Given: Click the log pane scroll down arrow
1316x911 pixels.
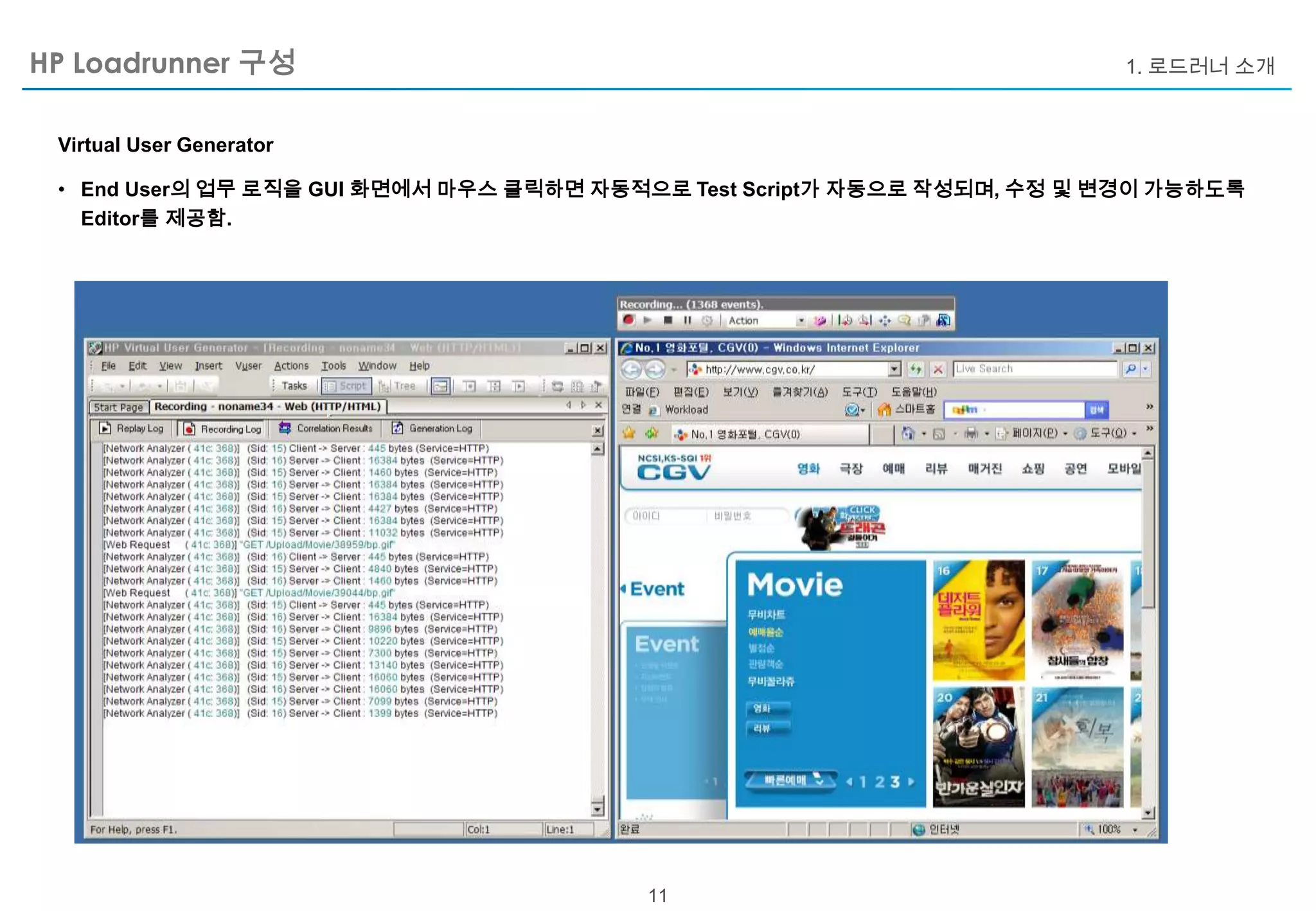Looking at the screenshot, I should 598,808.
